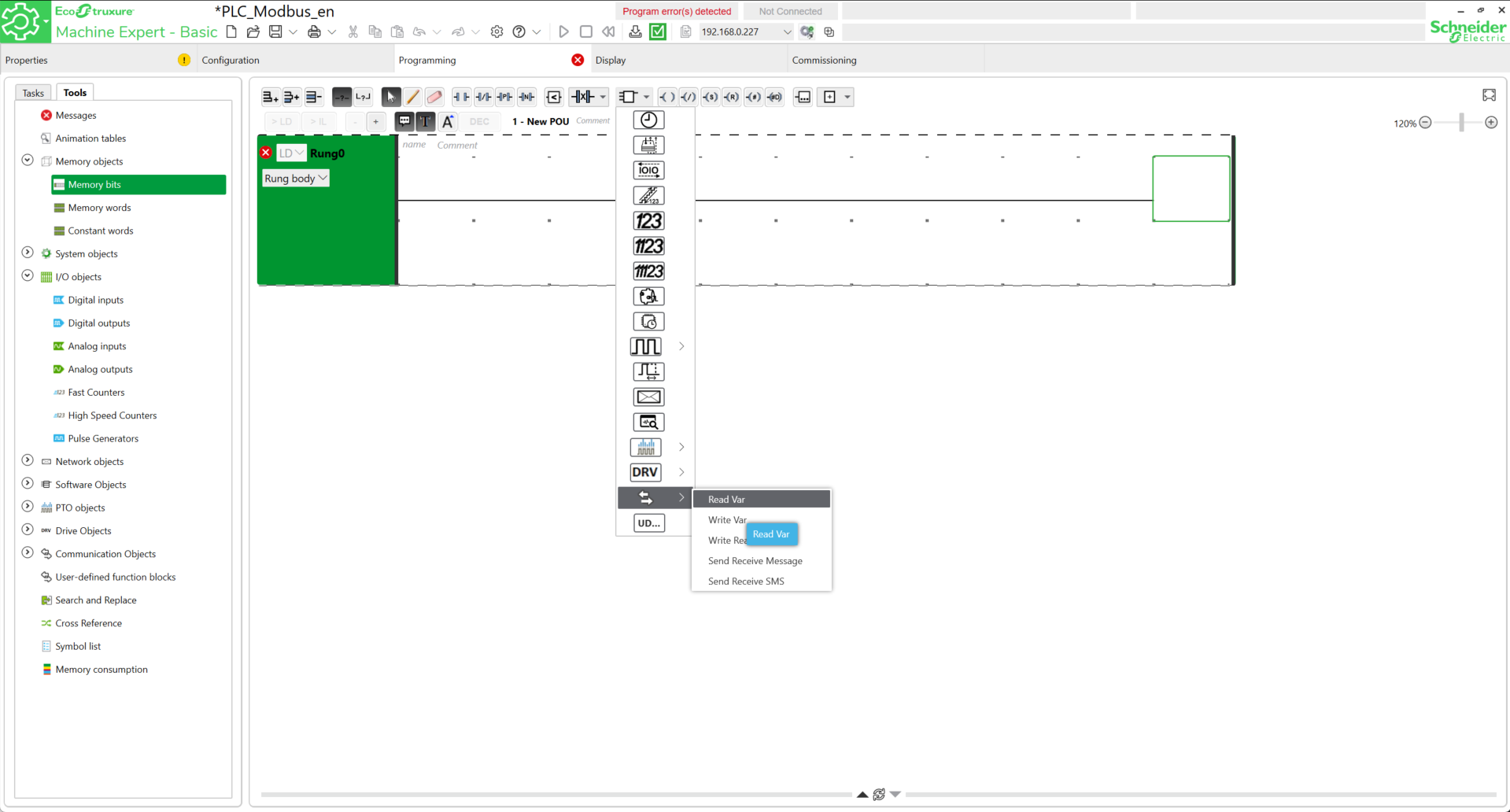The height and width of the screenshot is (812, 1510).
Task: Select the eraser tool in toolbar
Action: coord(434,97)
